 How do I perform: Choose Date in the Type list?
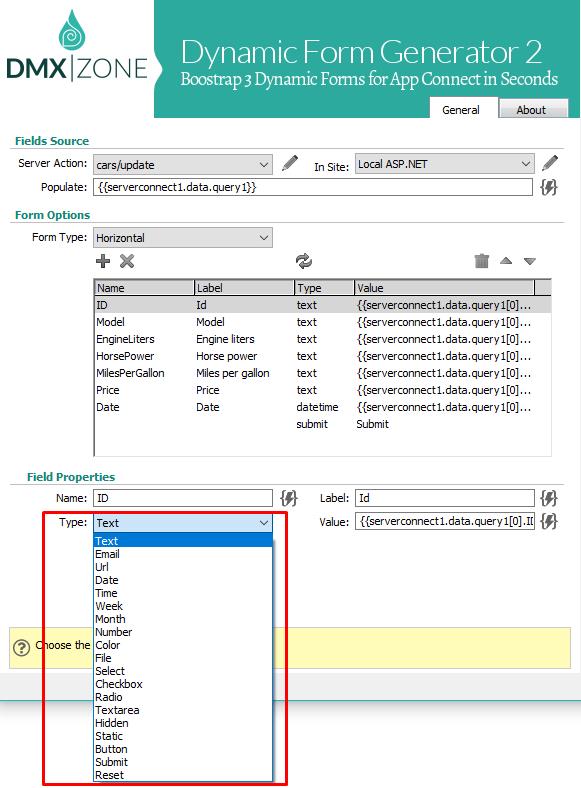(183, 580)
